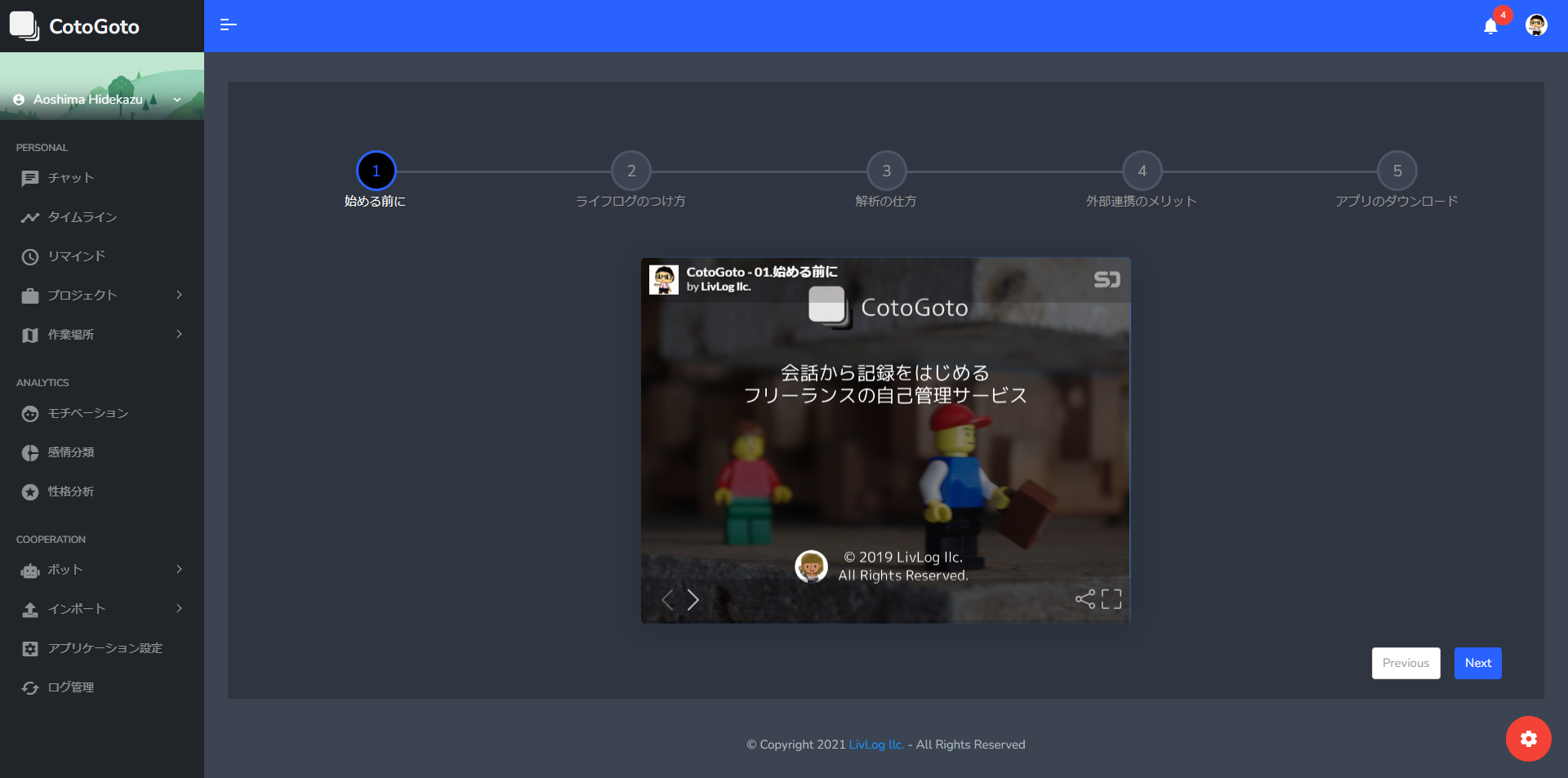Open チャット from the sidebar

point(71,178)
